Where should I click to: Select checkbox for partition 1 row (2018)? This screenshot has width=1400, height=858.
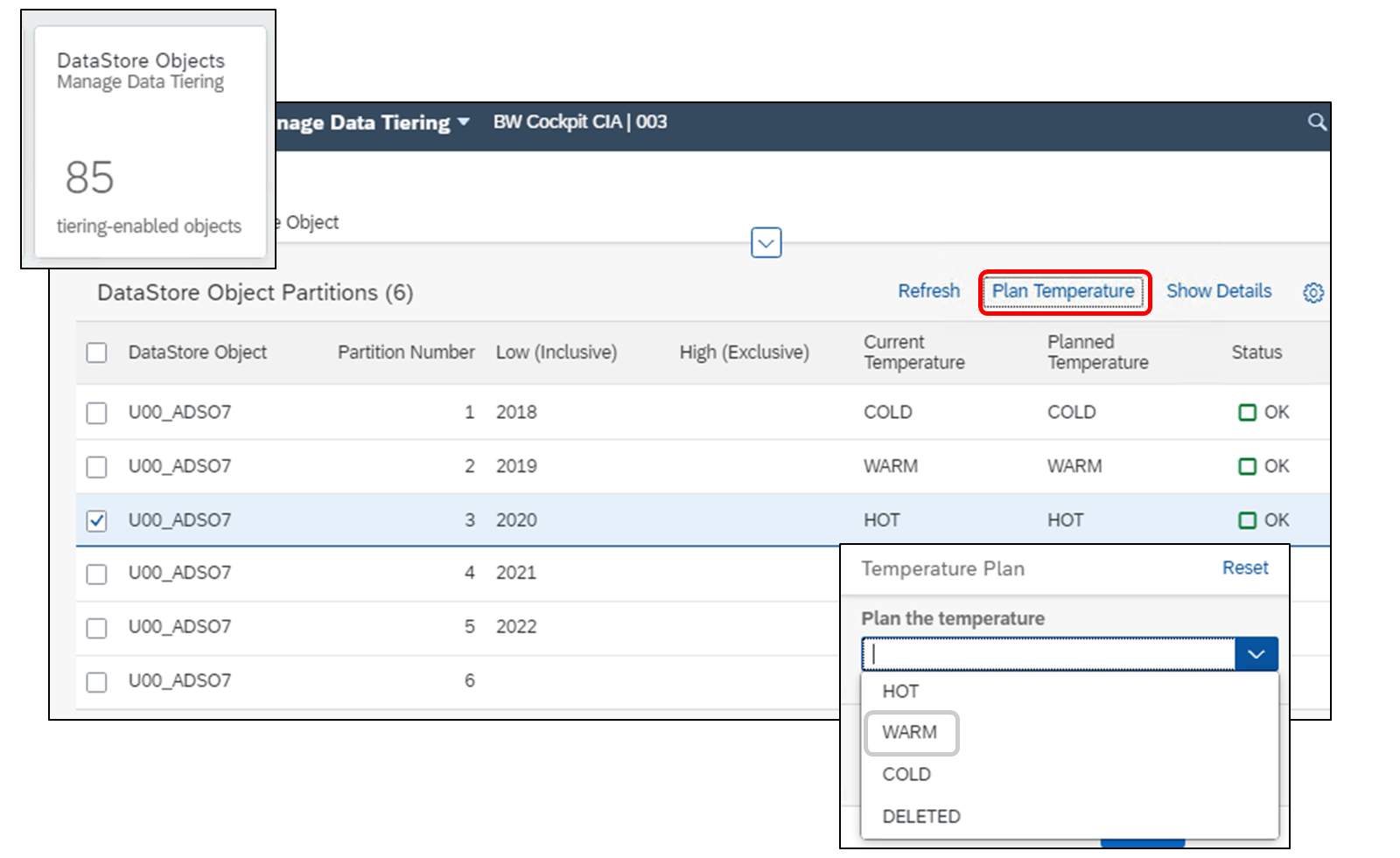[97, 413]
